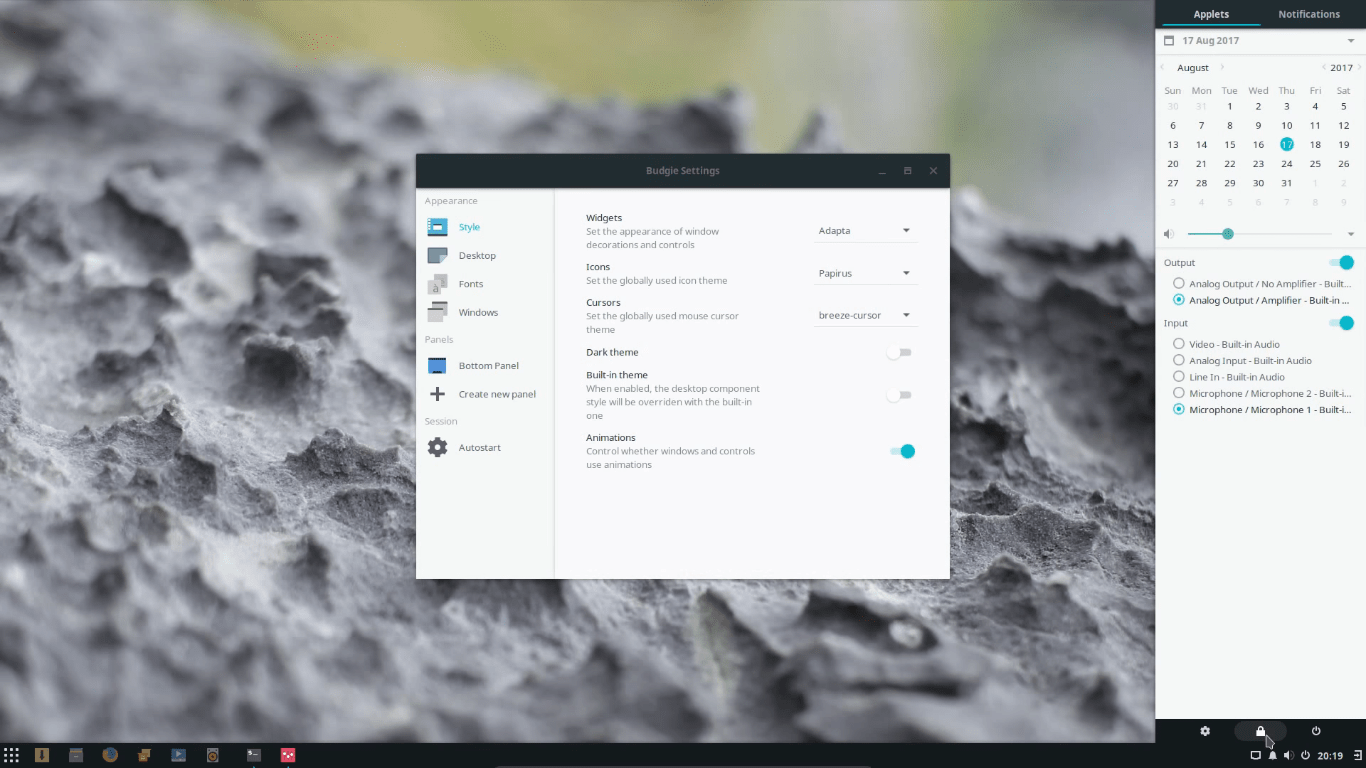Adjust the Raven volume slider

pos(1259,234)
